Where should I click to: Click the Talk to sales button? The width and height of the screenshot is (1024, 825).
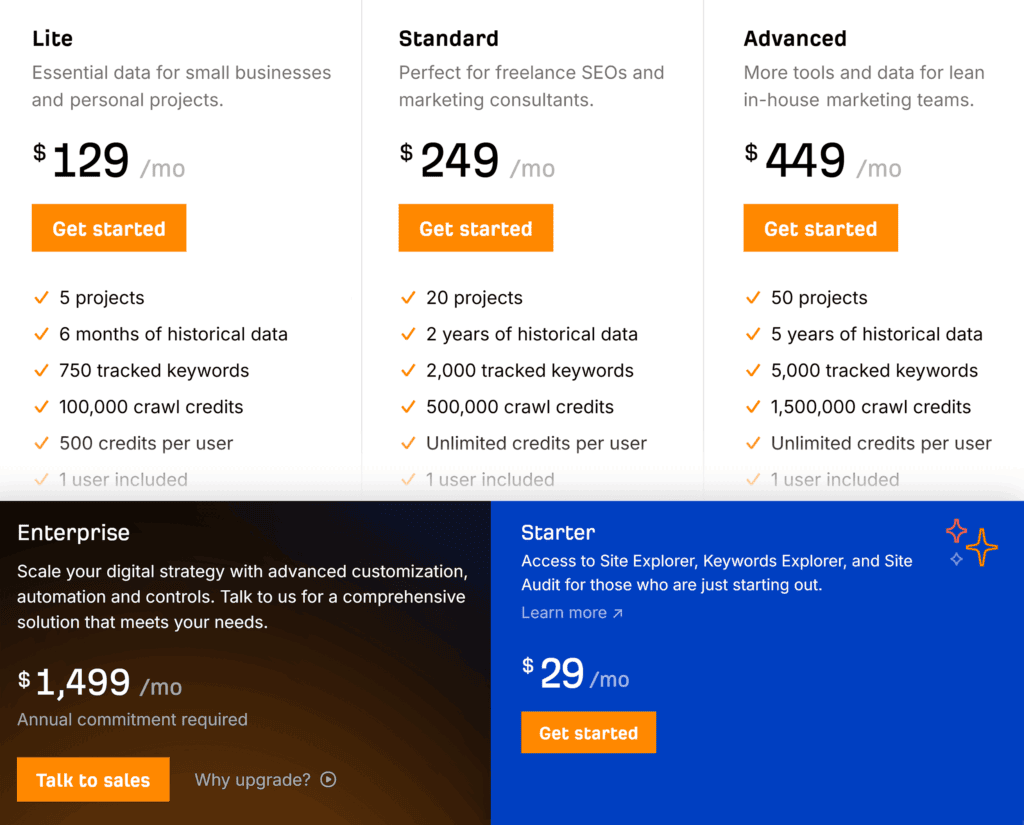pos(92,779)
